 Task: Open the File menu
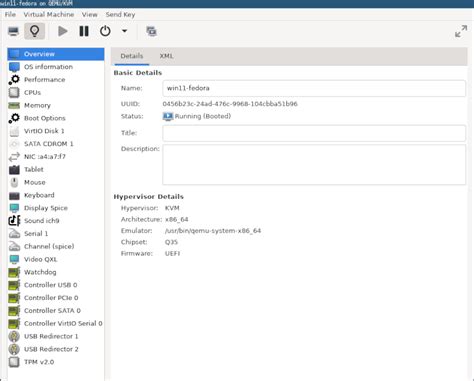[x=10, y=15]
